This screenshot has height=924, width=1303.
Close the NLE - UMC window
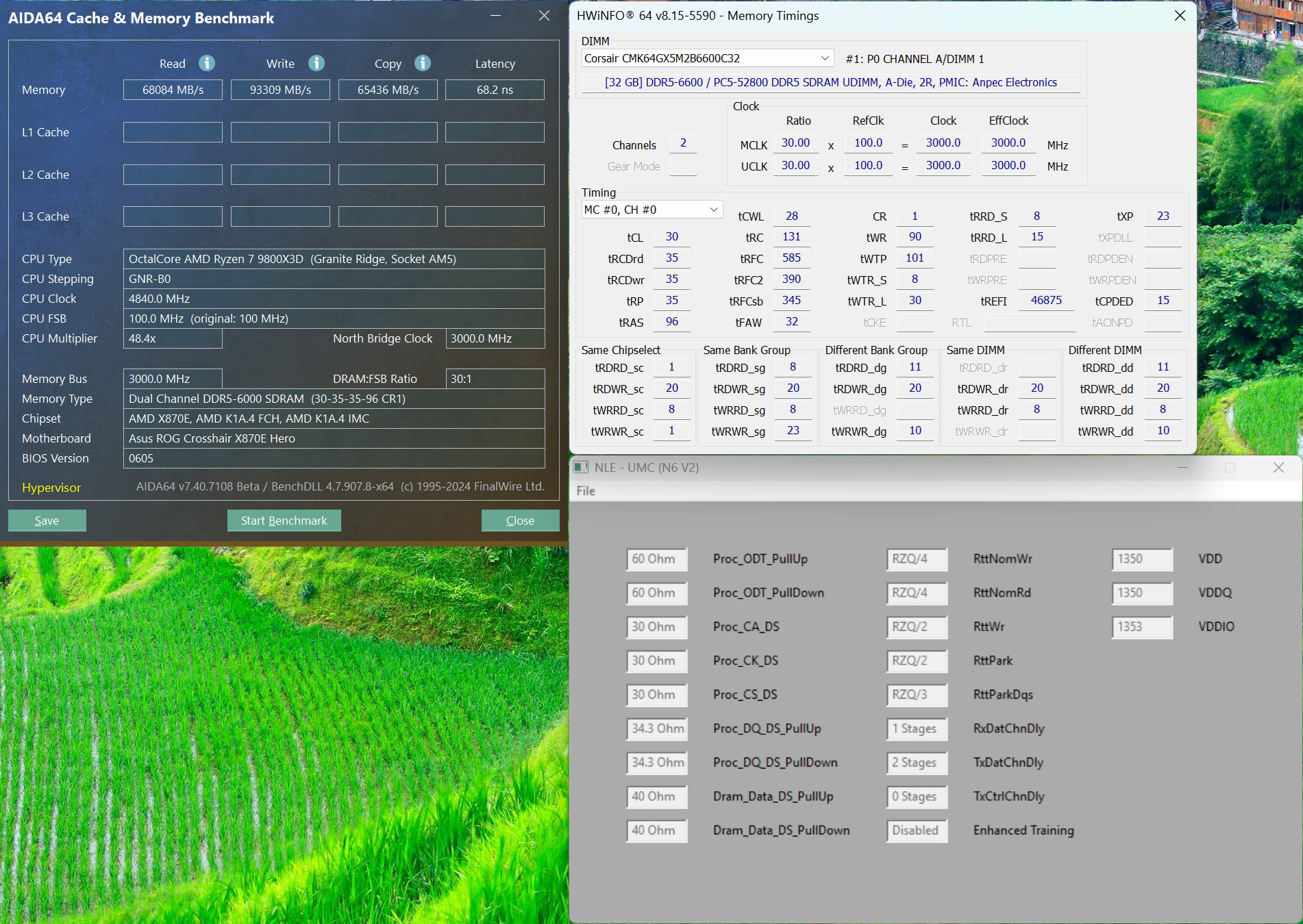pos(1278,467)
